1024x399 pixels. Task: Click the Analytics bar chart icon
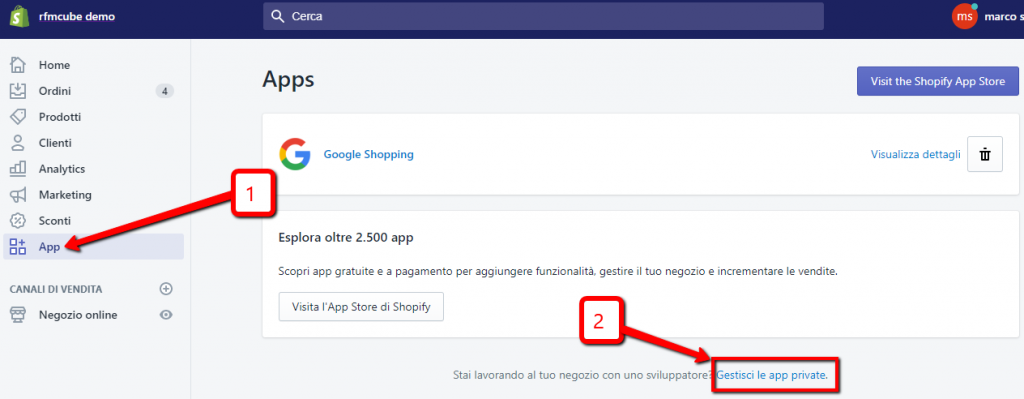click(18, 168)
